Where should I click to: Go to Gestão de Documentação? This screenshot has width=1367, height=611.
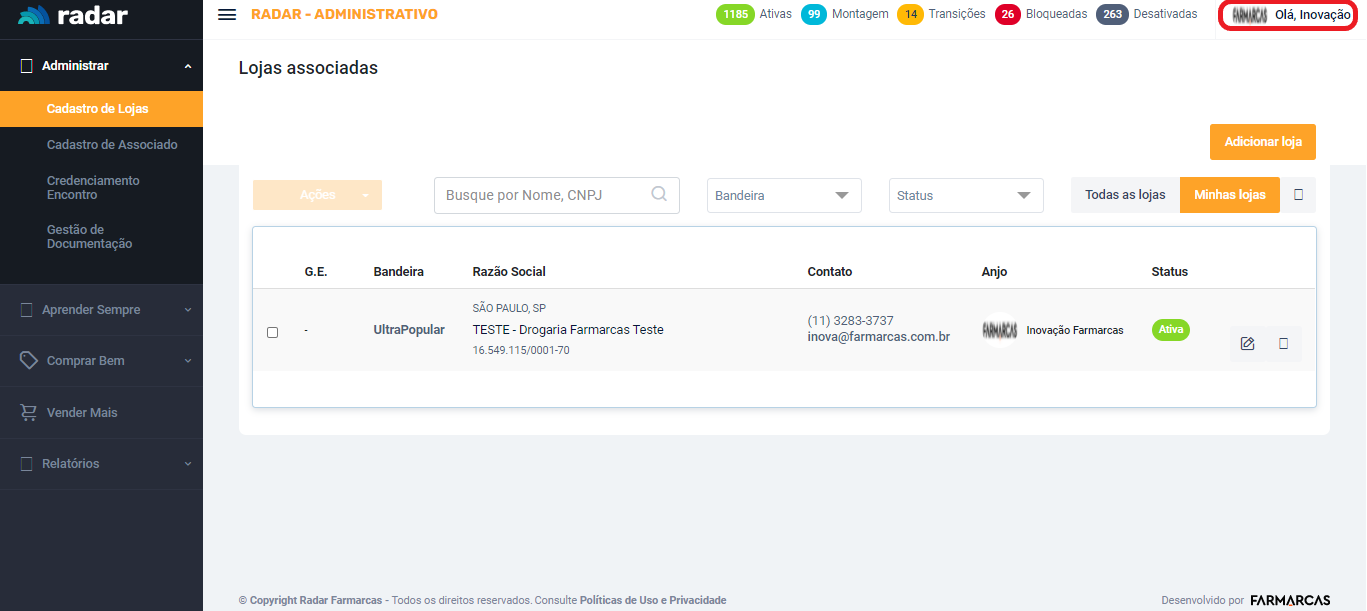89,237
